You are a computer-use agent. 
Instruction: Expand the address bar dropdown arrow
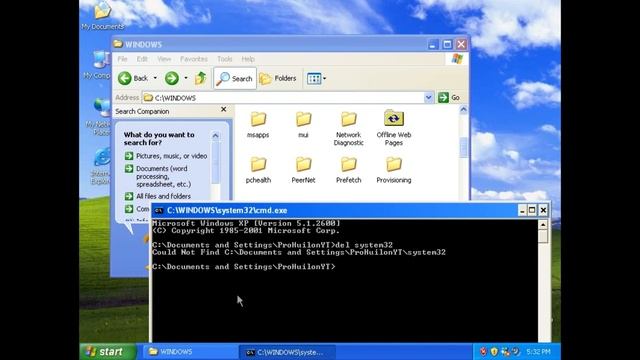tap(428, 98)
